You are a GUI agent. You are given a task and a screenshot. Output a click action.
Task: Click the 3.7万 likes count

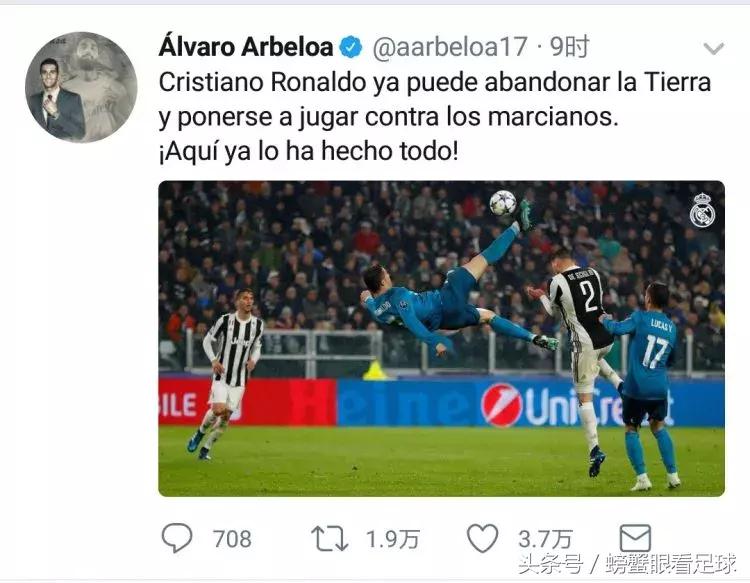(545, 539)
